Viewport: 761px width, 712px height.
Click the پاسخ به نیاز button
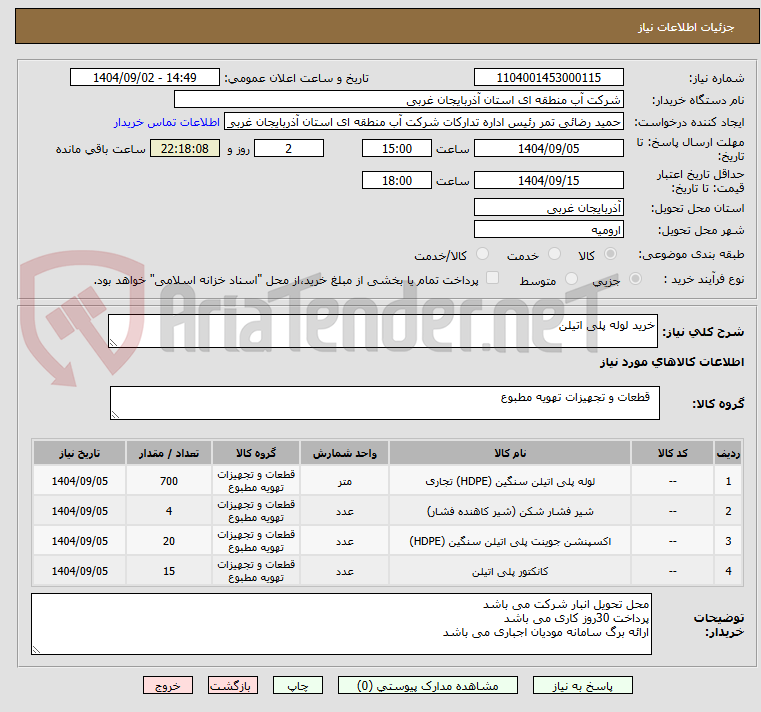coord(582,685)
